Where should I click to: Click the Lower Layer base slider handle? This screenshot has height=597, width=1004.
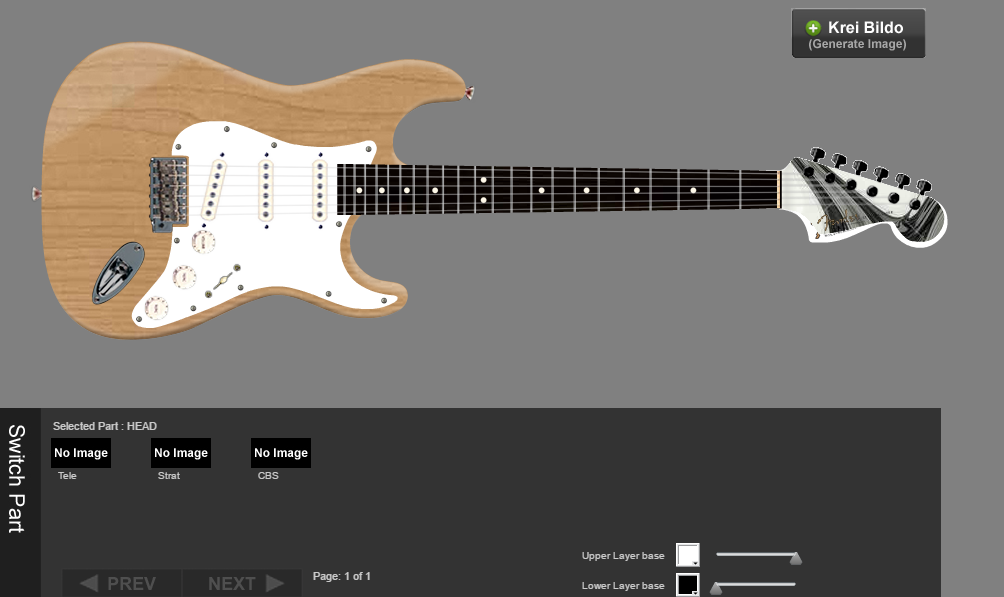716,588
